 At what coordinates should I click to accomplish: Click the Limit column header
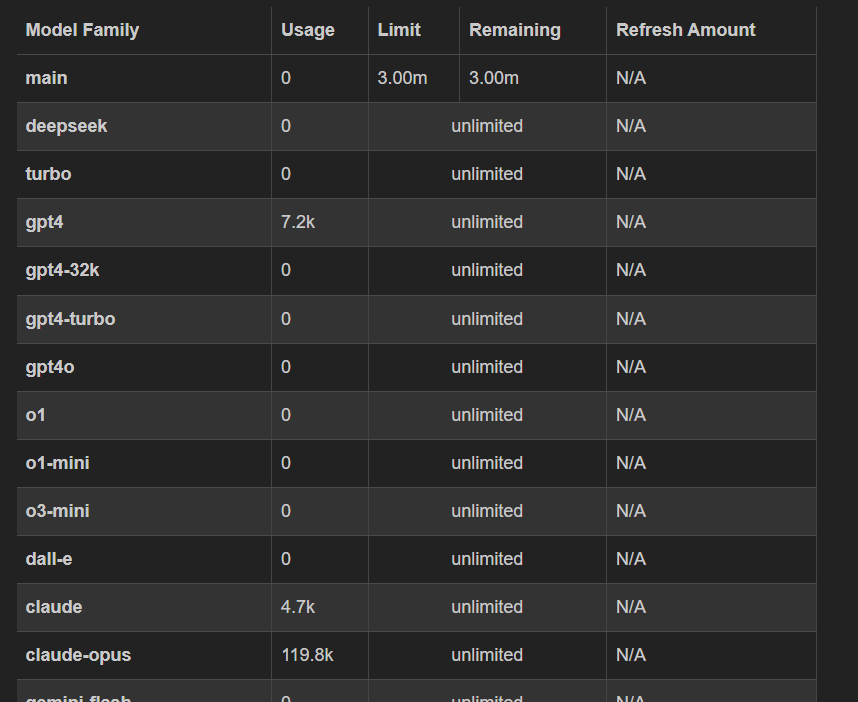coord(399,30)
